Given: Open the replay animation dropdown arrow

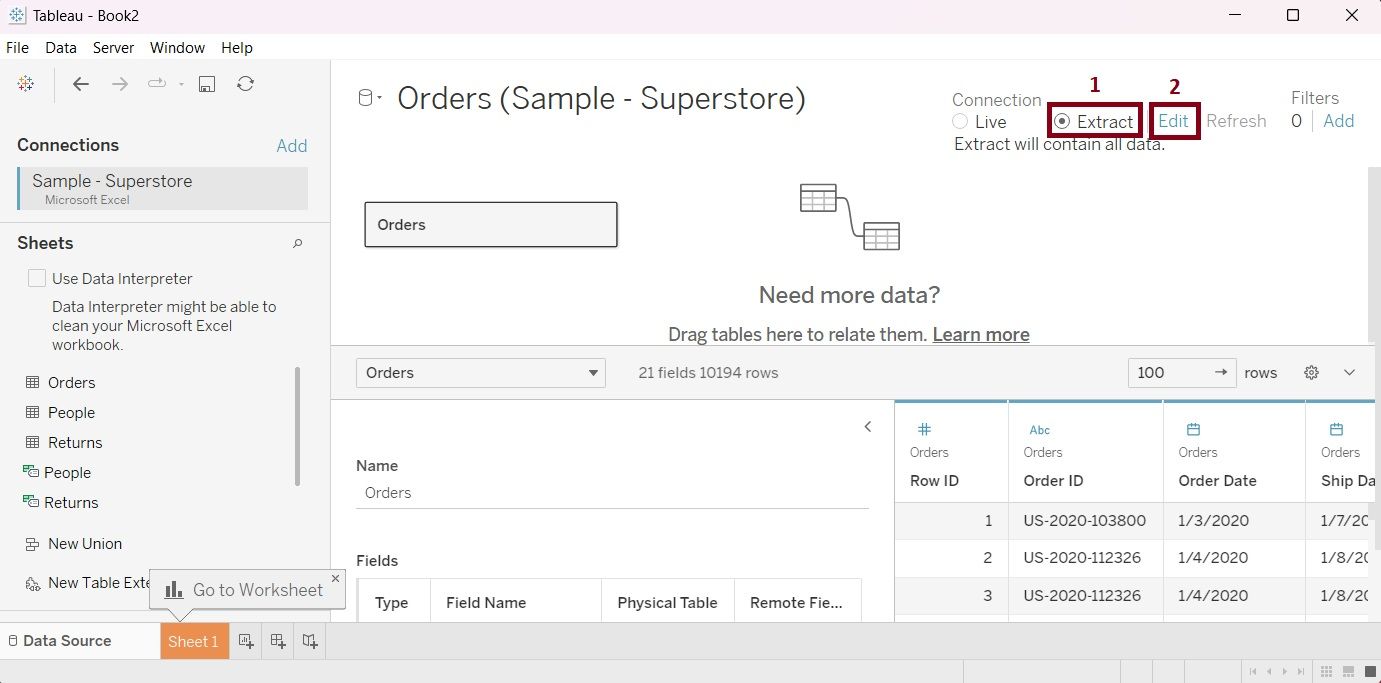Looking at the screenshot, I should click(181, 85).
